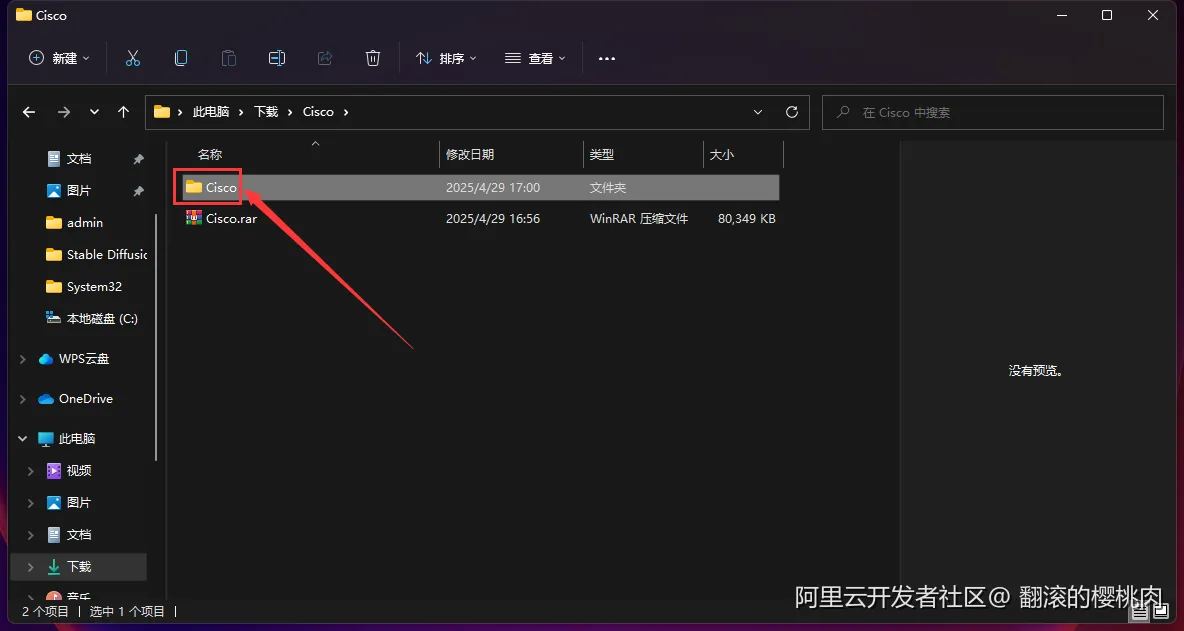Expand 图片 node under 此电脑

pos(31,503)
